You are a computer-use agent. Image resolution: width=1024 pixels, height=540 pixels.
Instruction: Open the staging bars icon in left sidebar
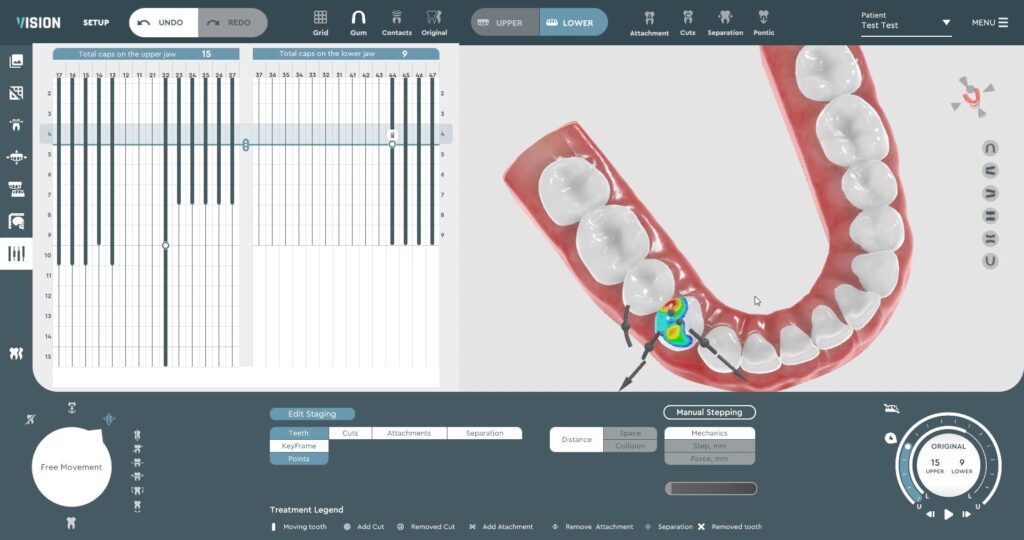coord(16,253)
